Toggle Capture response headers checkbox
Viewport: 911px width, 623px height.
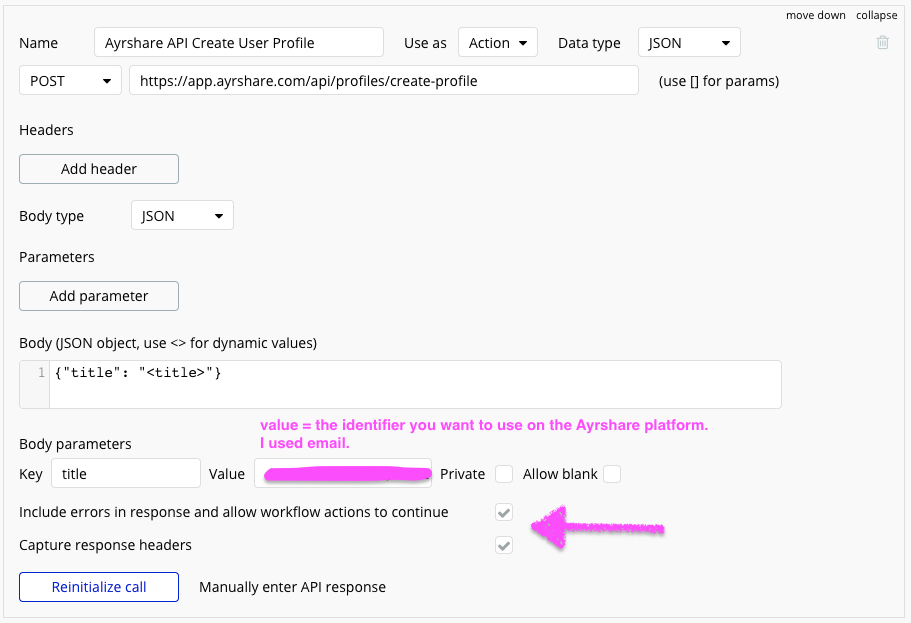pyautogui.click(x=504, y=546)
